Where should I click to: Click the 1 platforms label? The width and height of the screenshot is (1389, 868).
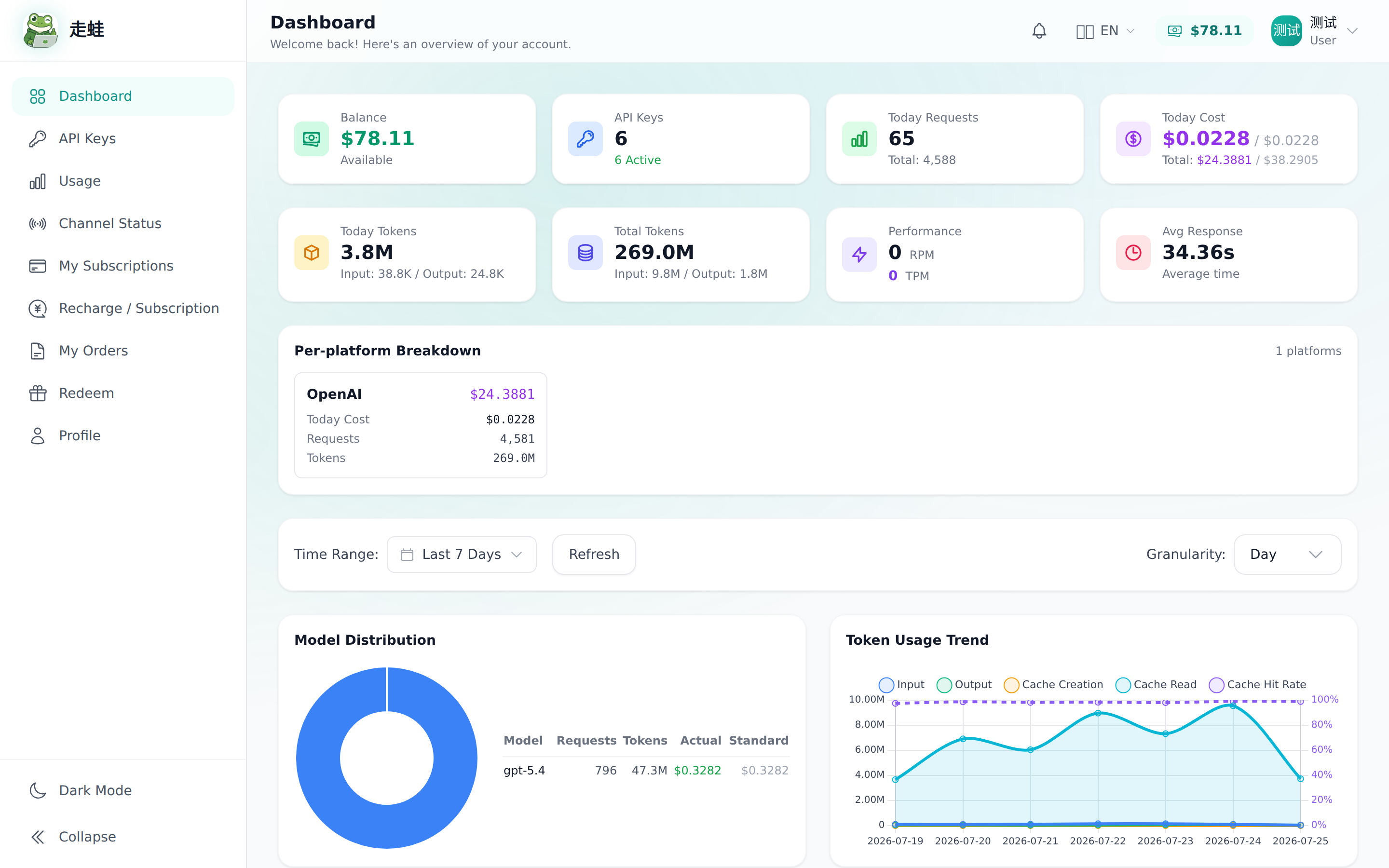pyautogui.click(x=1308, y=351)
